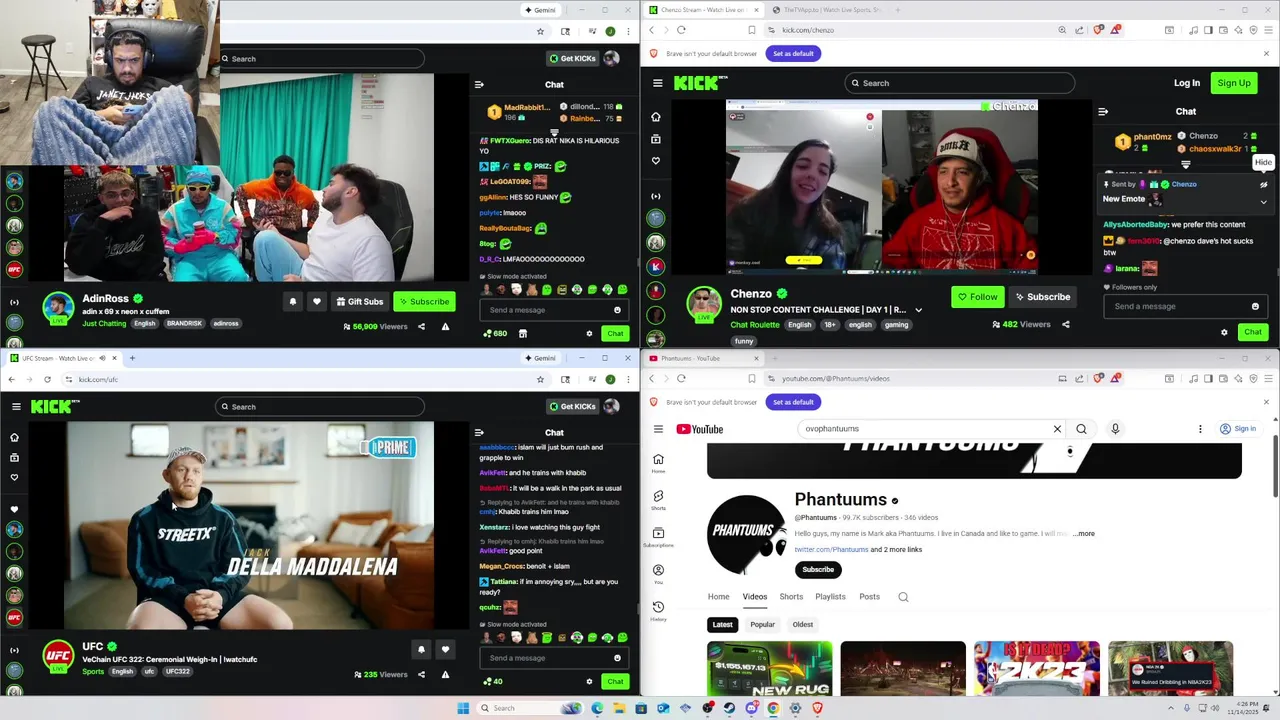Click notification bell on UFC channel
Image resolution: width=1280 pixels, height=720 pixels.
421,649
